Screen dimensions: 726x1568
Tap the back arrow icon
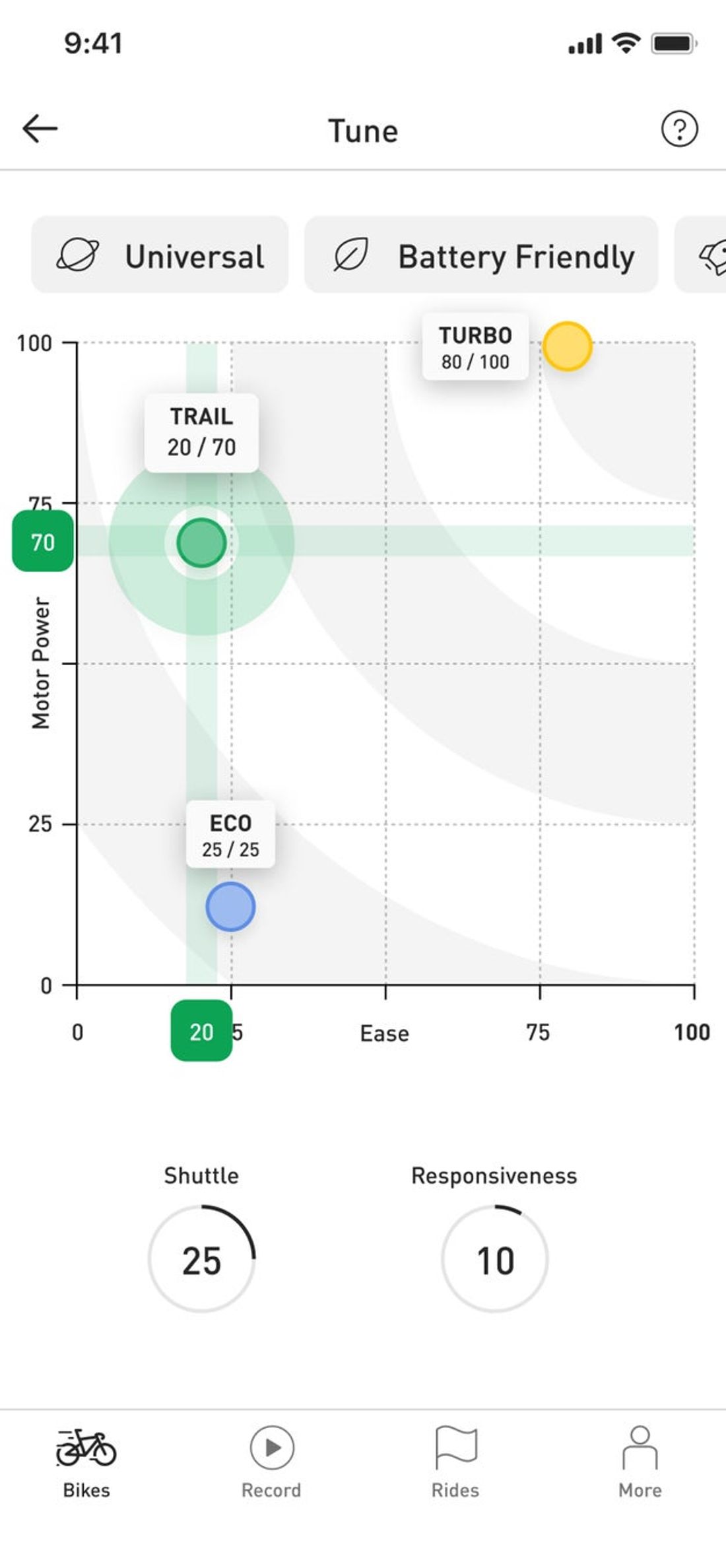pyautogui.click(x=40, y=129)
